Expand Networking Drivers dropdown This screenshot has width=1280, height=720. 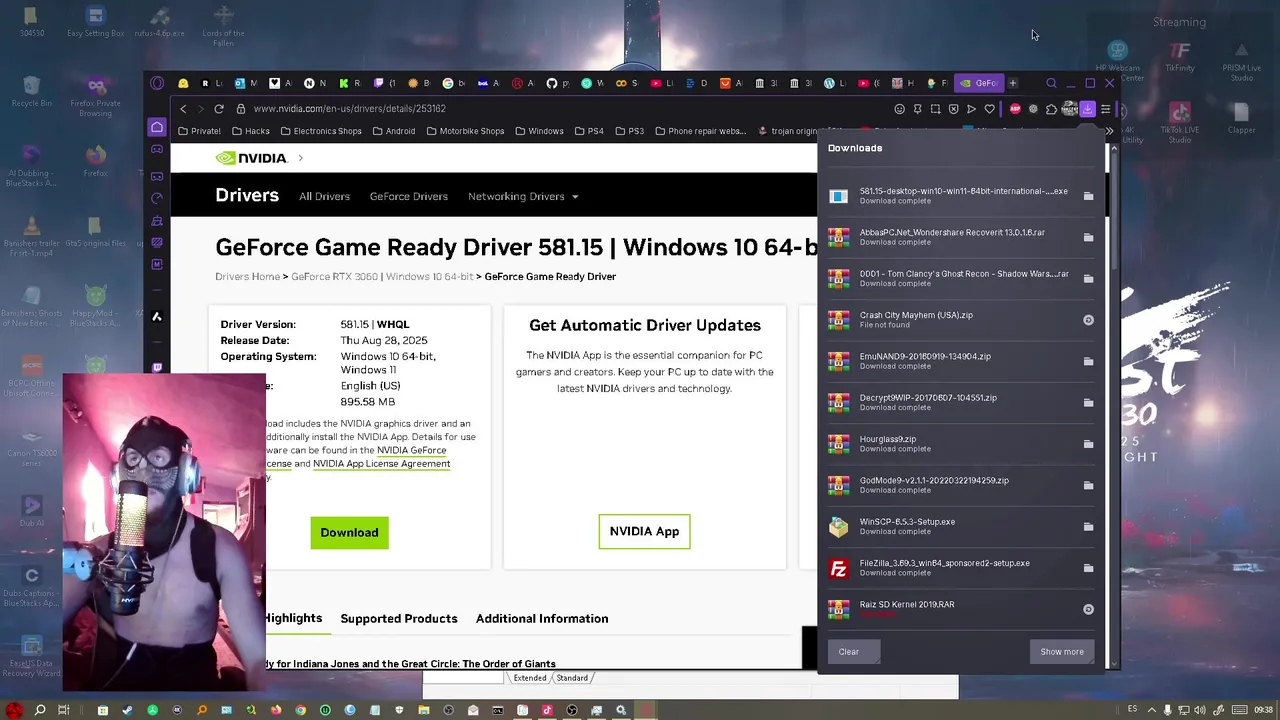[523, 196]
